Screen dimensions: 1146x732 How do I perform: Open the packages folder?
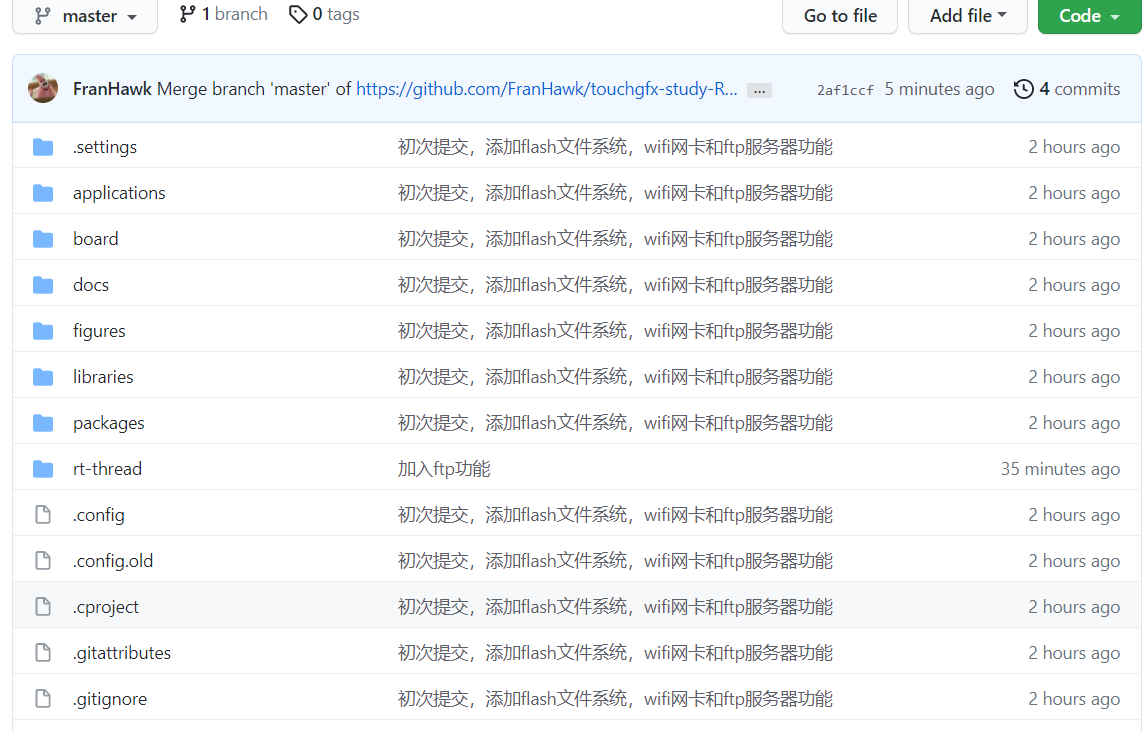point(109,423)
